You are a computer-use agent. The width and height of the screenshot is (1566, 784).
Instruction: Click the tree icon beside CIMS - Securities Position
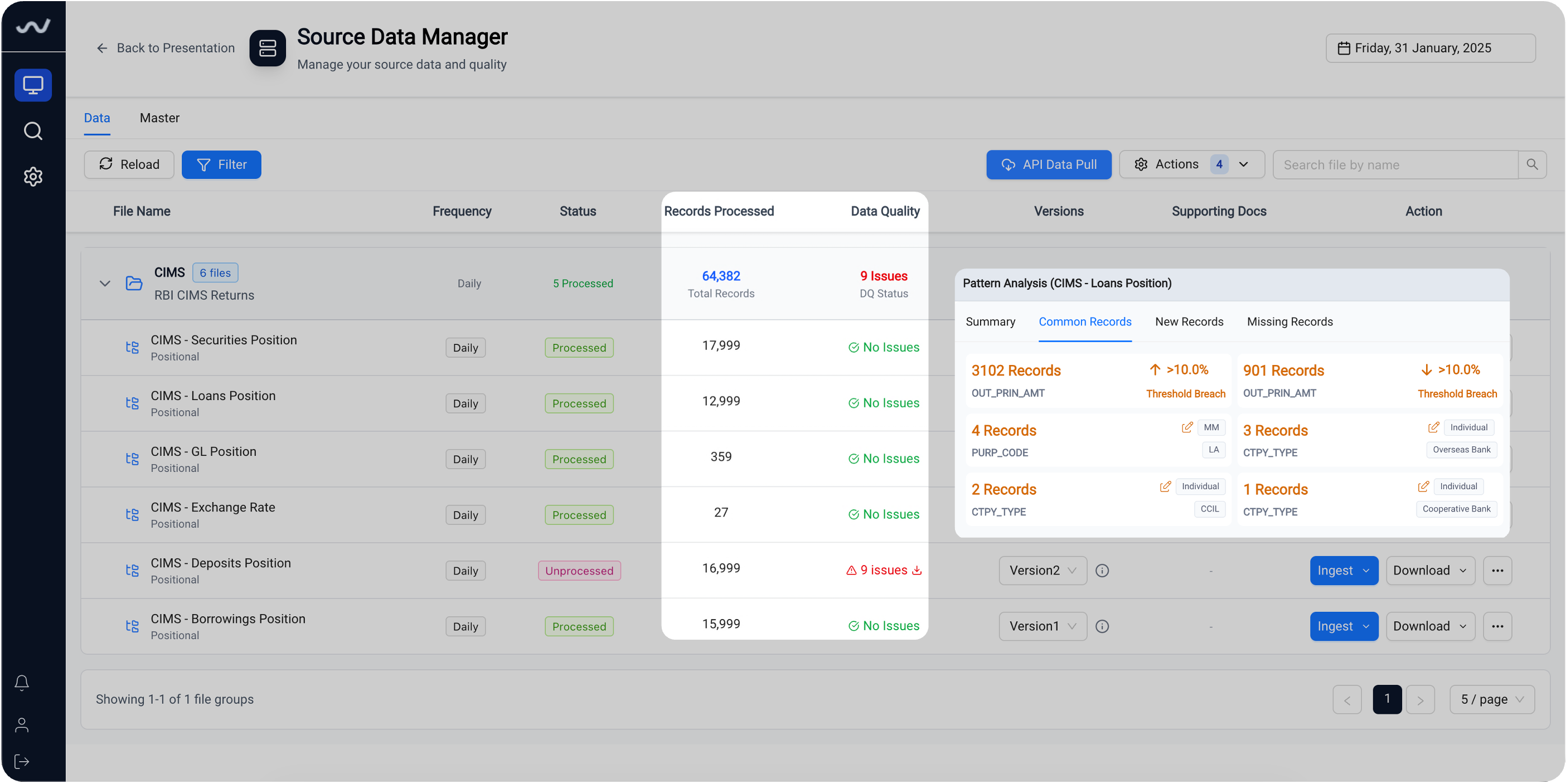click(x=132, y=348)
